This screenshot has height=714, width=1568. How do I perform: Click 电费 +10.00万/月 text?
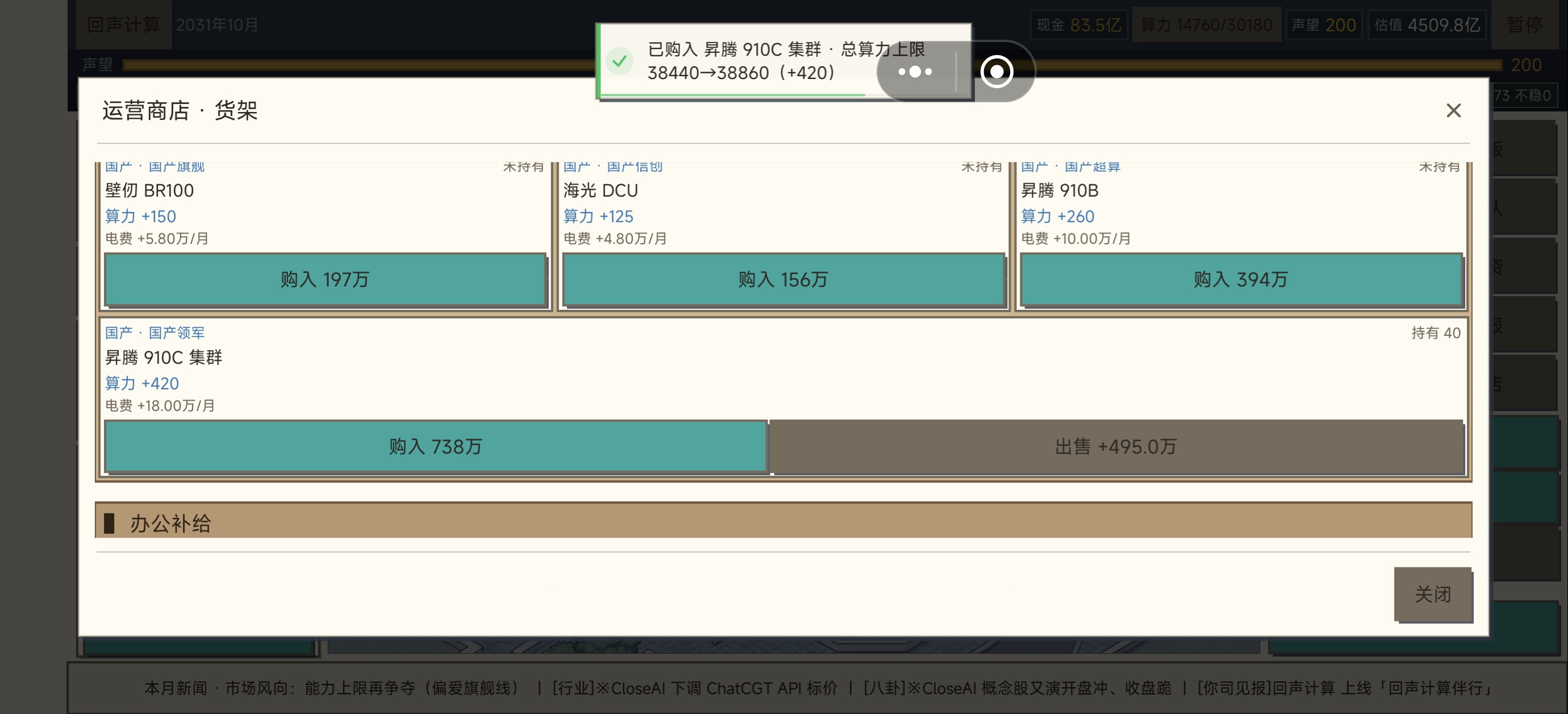click(1075, 239)
